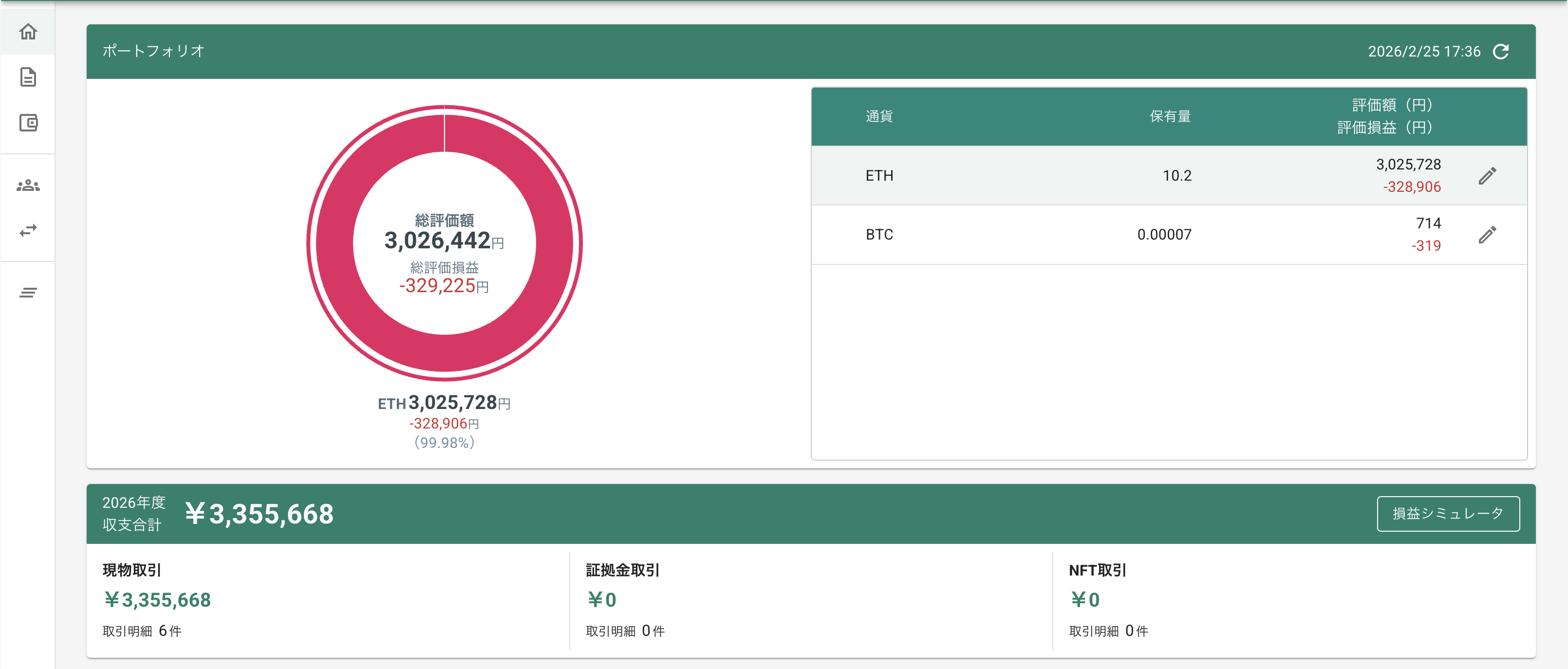
Task: Open the transfer arrows sidebar icon
Action: (28, 230)
